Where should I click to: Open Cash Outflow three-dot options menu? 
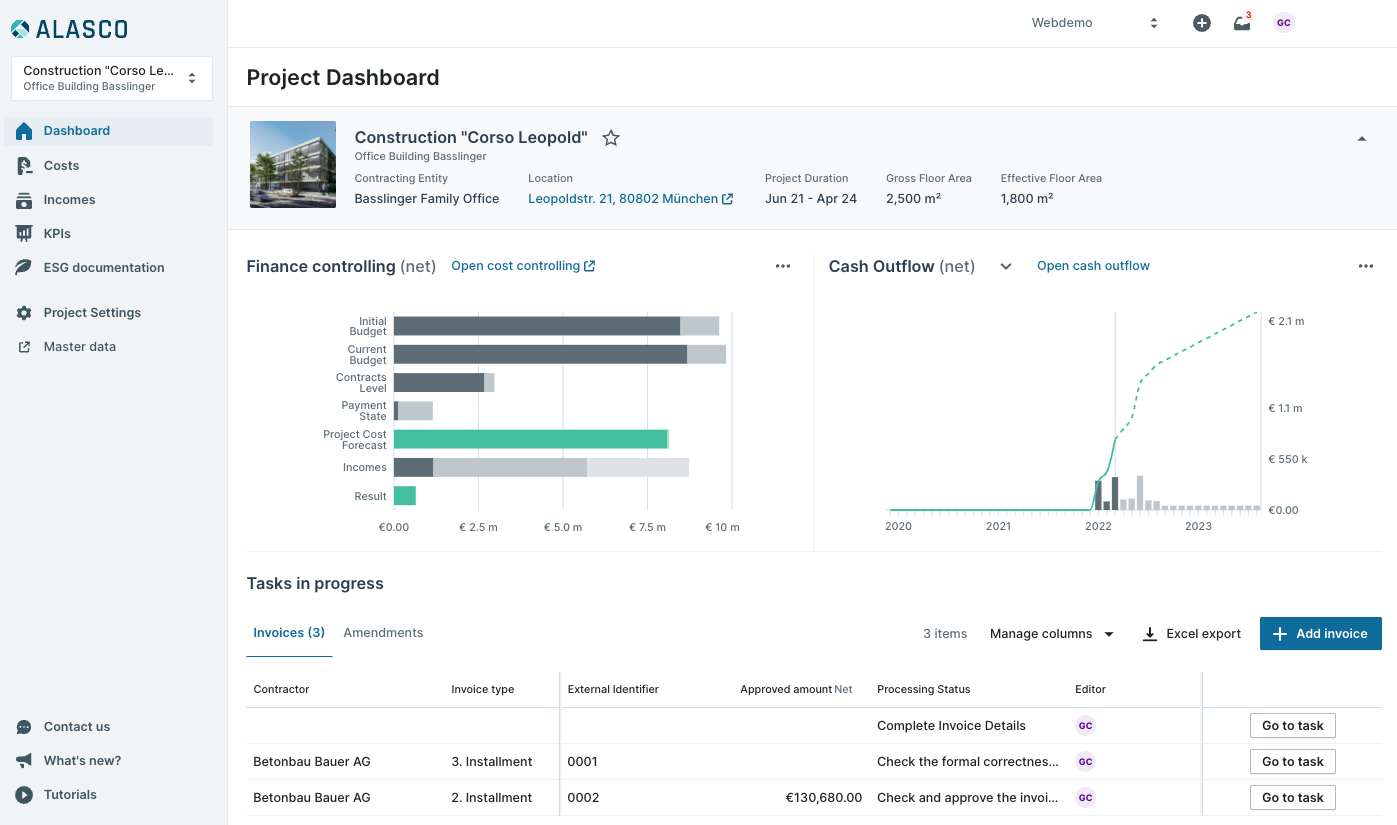click(x=1366, y=266)
